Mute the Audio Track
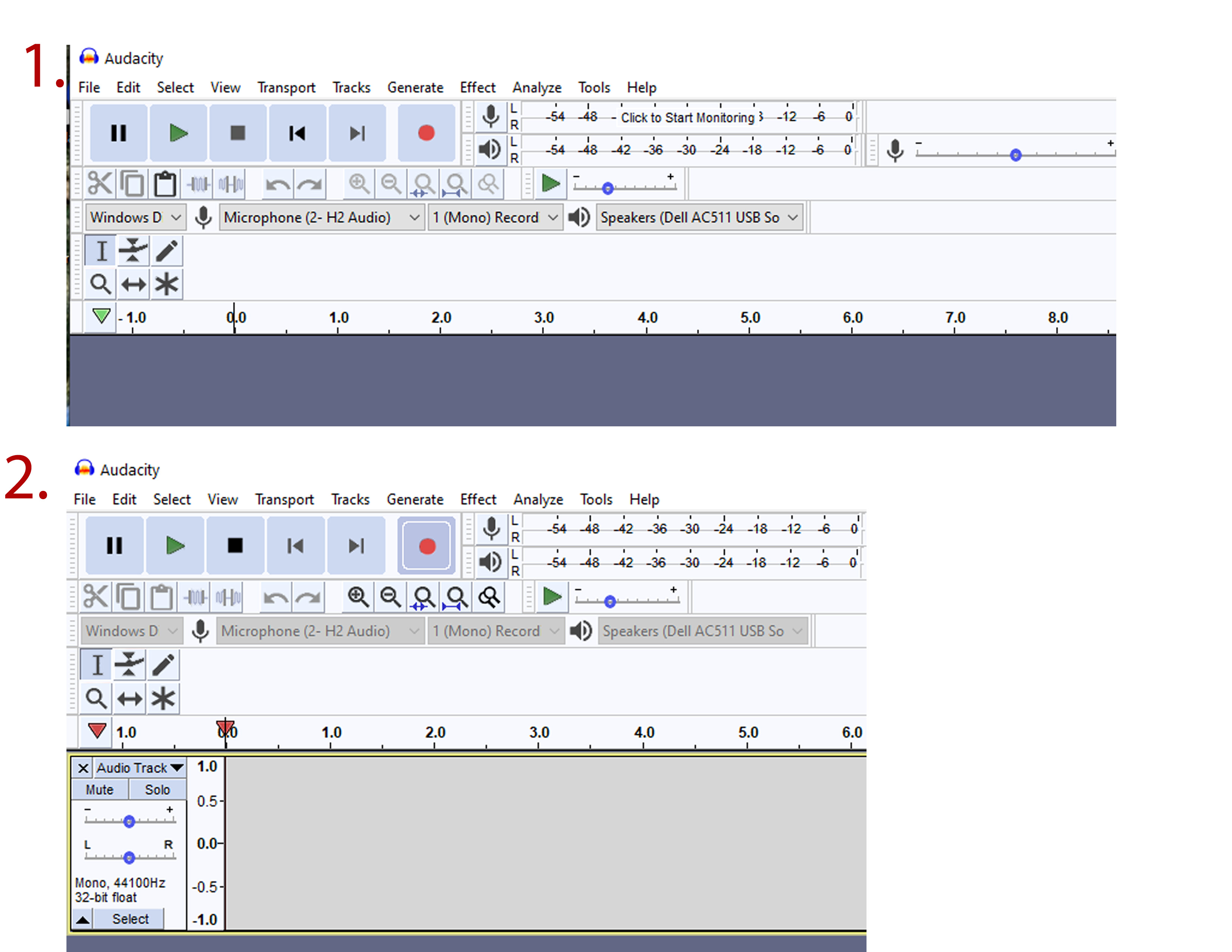 [x=100, y=790]
